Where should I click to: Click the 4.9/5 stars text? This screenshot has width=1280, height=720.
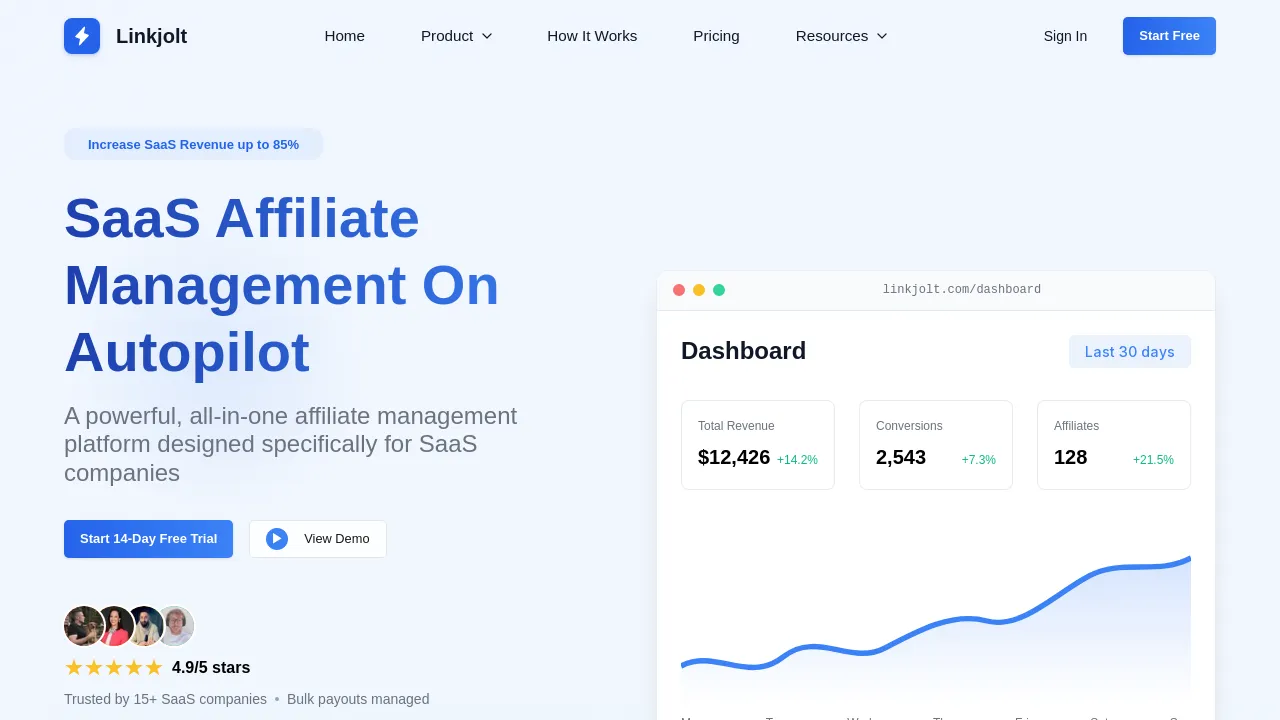pyautogui.click(x=211, y=668)
